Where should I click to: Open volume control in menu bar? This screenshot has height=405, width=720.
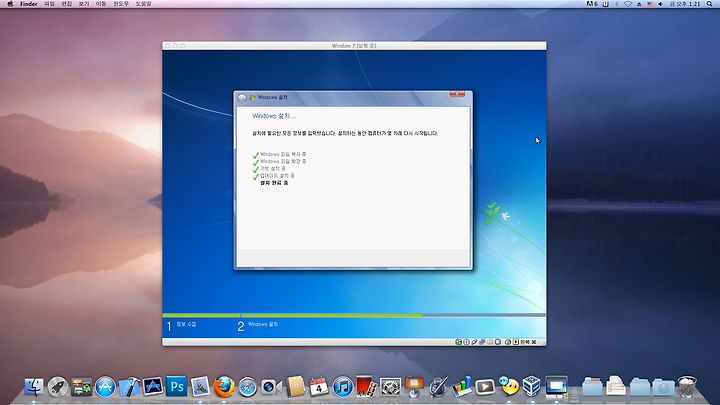pyautogui.click(x=661, y=4)
